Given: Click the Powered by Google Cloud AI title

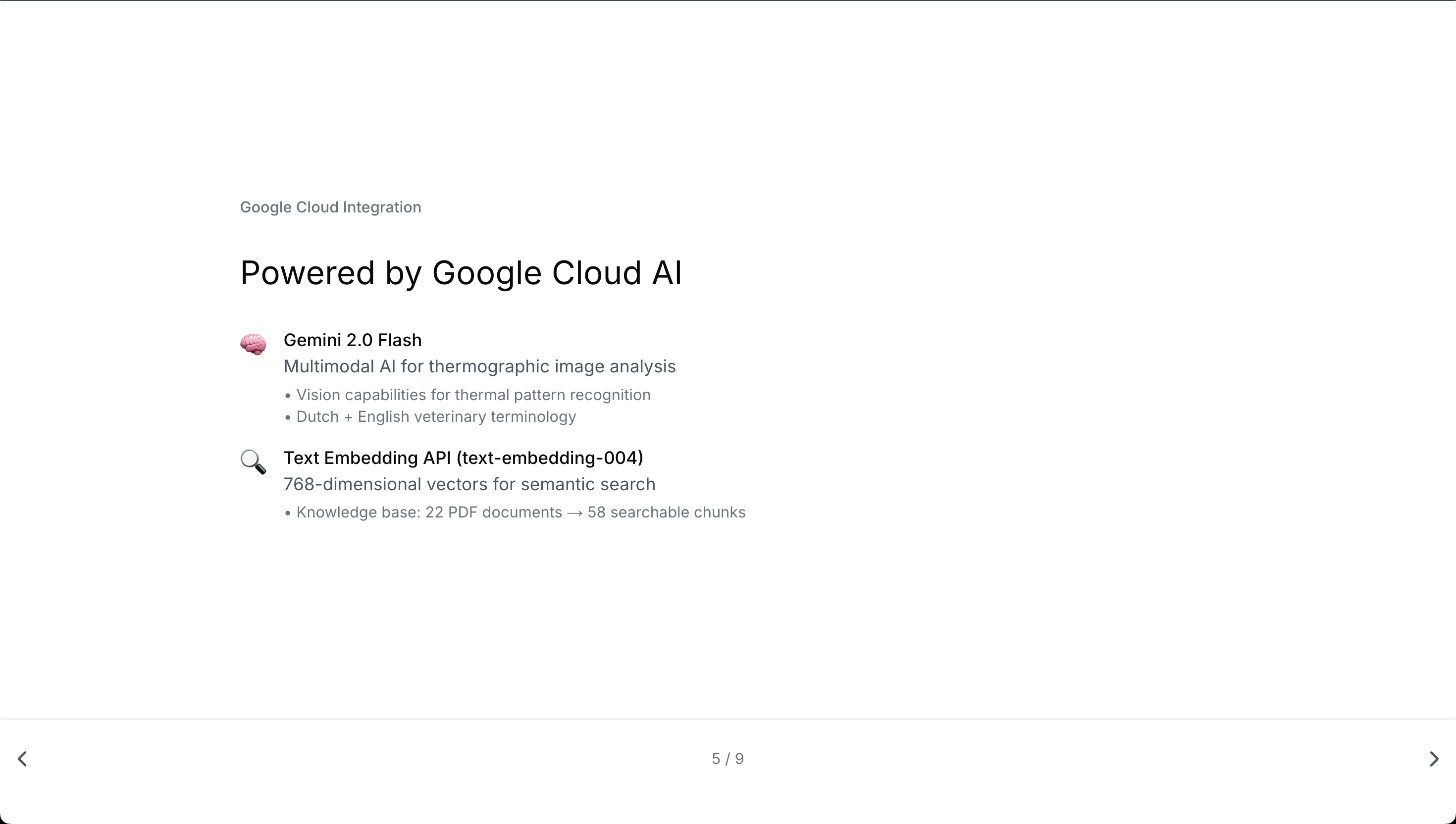Looking at the screenshot, I should (x=461, y=273).
